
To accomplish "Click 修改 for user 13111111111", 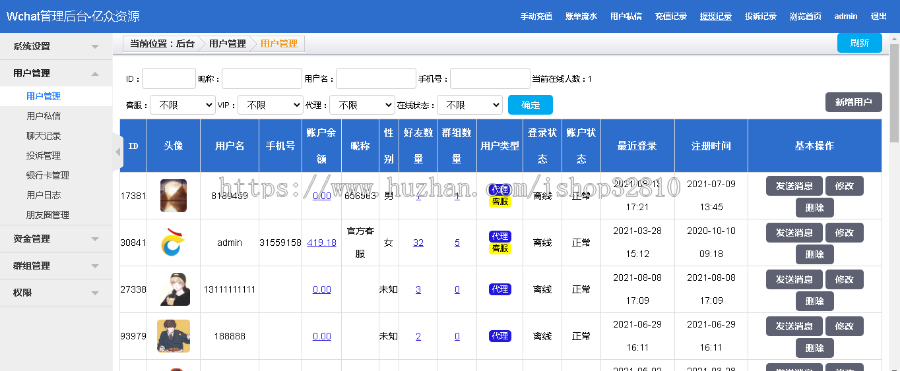I will tap(844, 279).
